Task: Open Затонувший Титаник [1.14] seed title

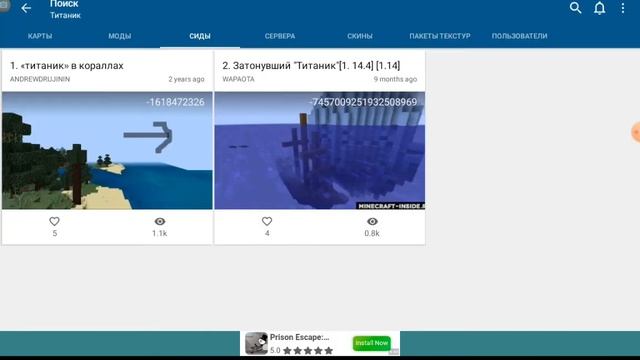Action: (311, 66)
